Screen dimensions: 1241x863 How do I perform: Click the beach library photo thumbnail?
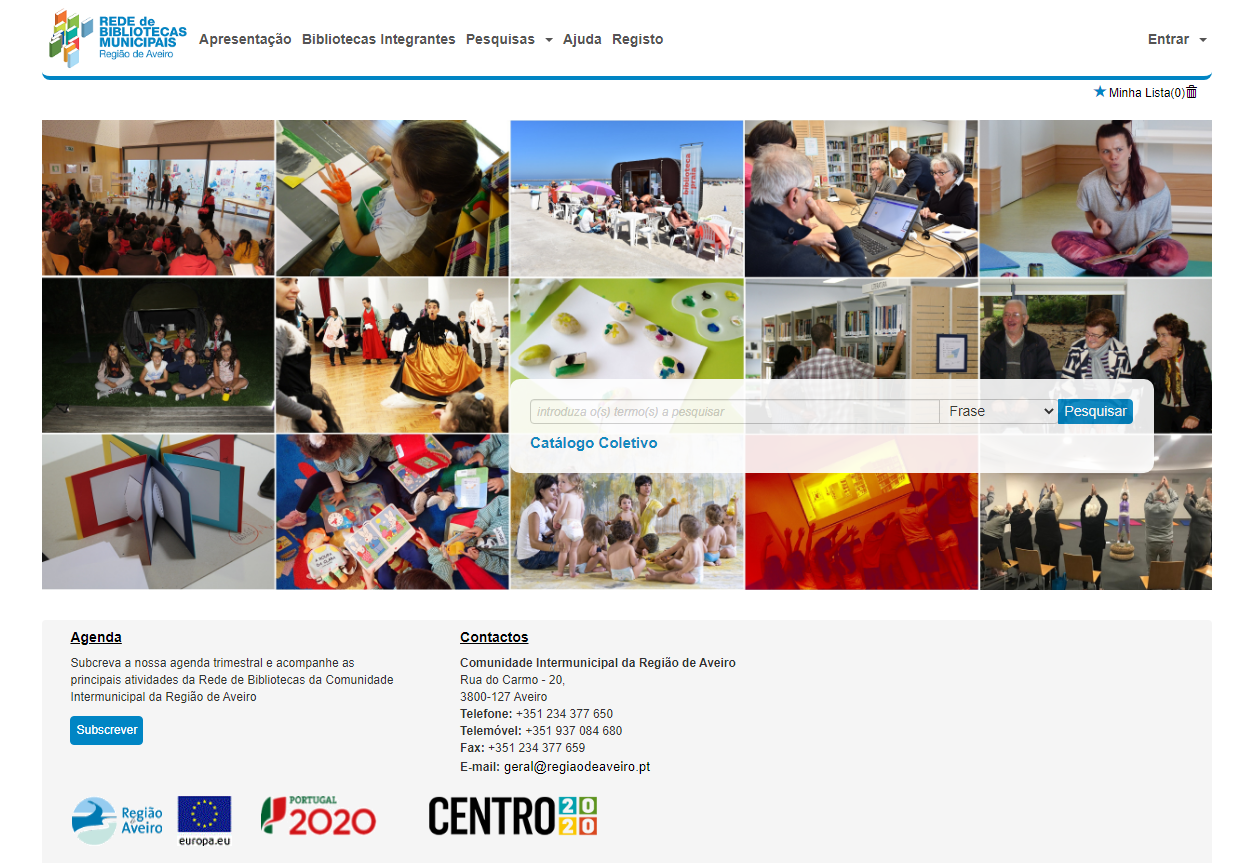pos(626,198)
